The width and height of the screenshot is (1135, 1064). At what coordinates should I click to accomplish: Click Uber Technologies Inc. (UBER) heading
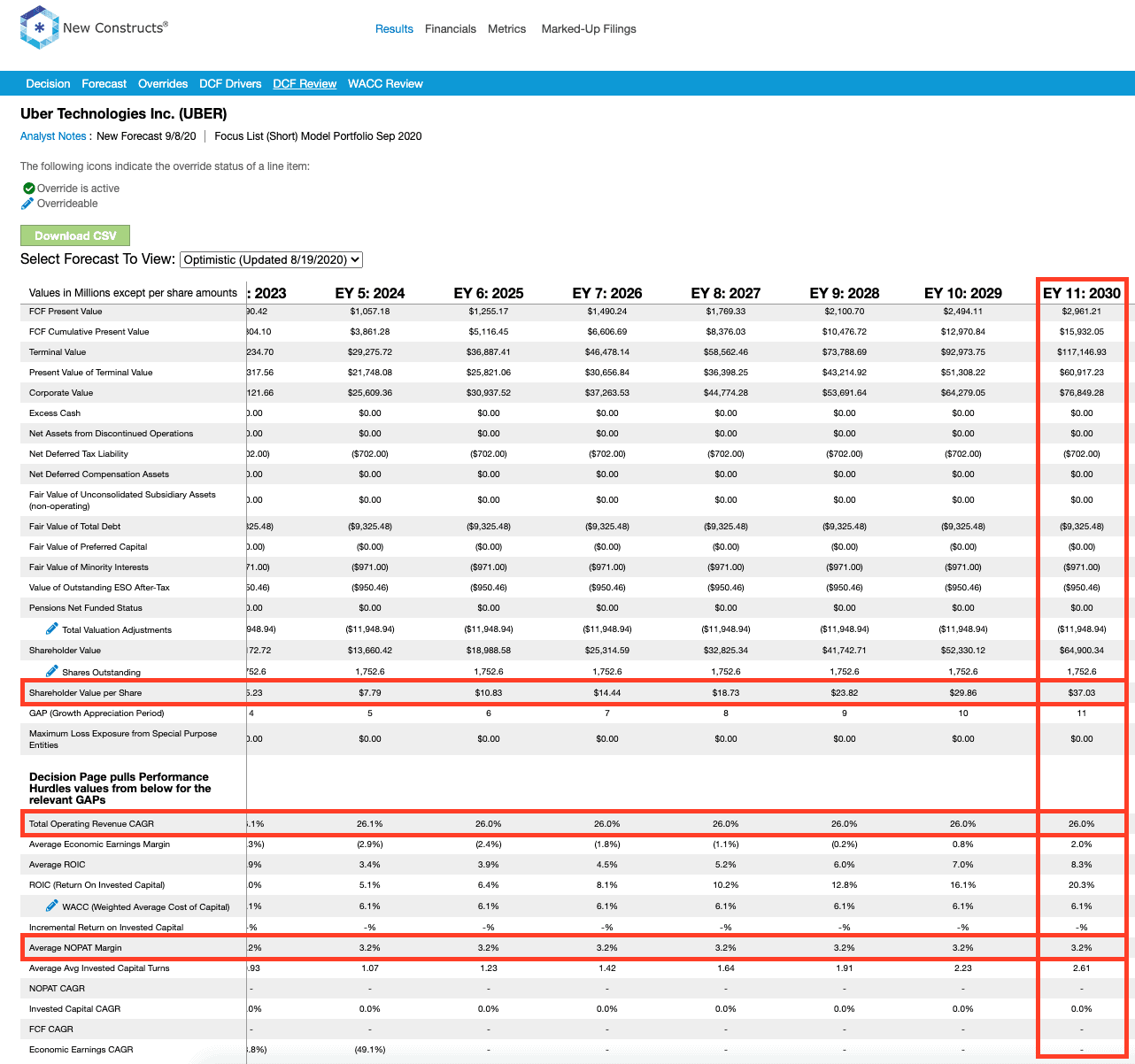click(124, 113)
